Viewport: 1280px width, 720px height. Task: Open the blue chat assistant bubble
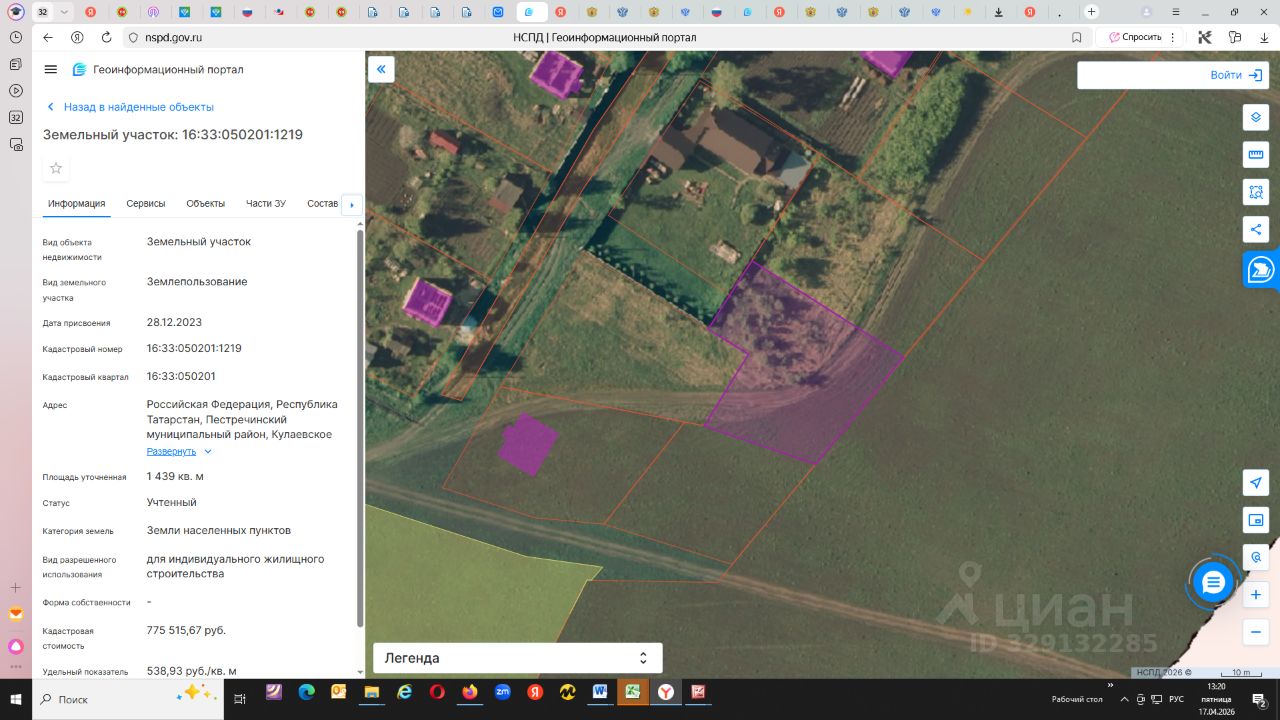pyautogui.click(x=1213, y=583)
